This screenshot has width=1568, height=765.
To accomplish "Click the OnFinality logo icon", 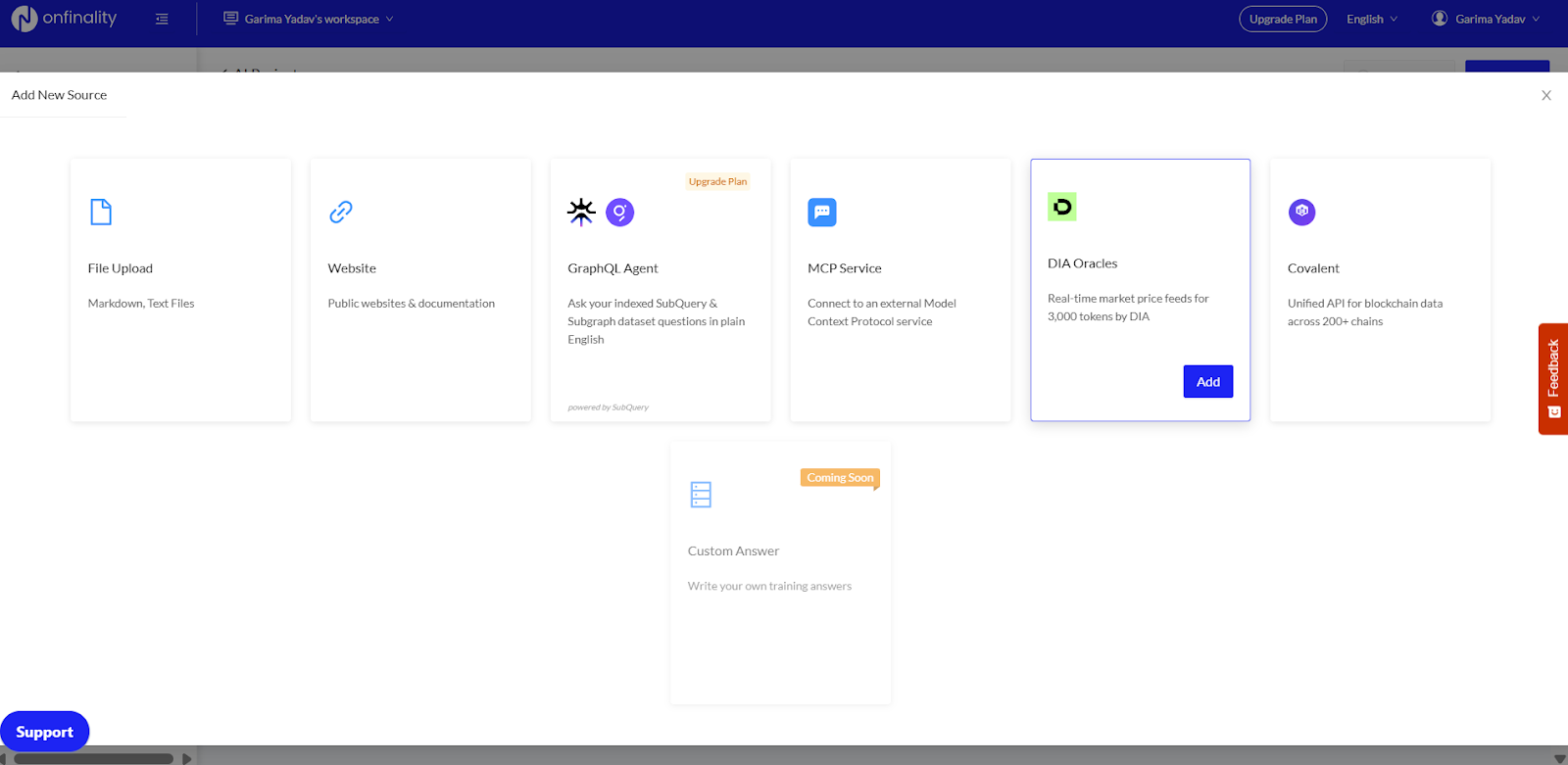I will (24, 19).
